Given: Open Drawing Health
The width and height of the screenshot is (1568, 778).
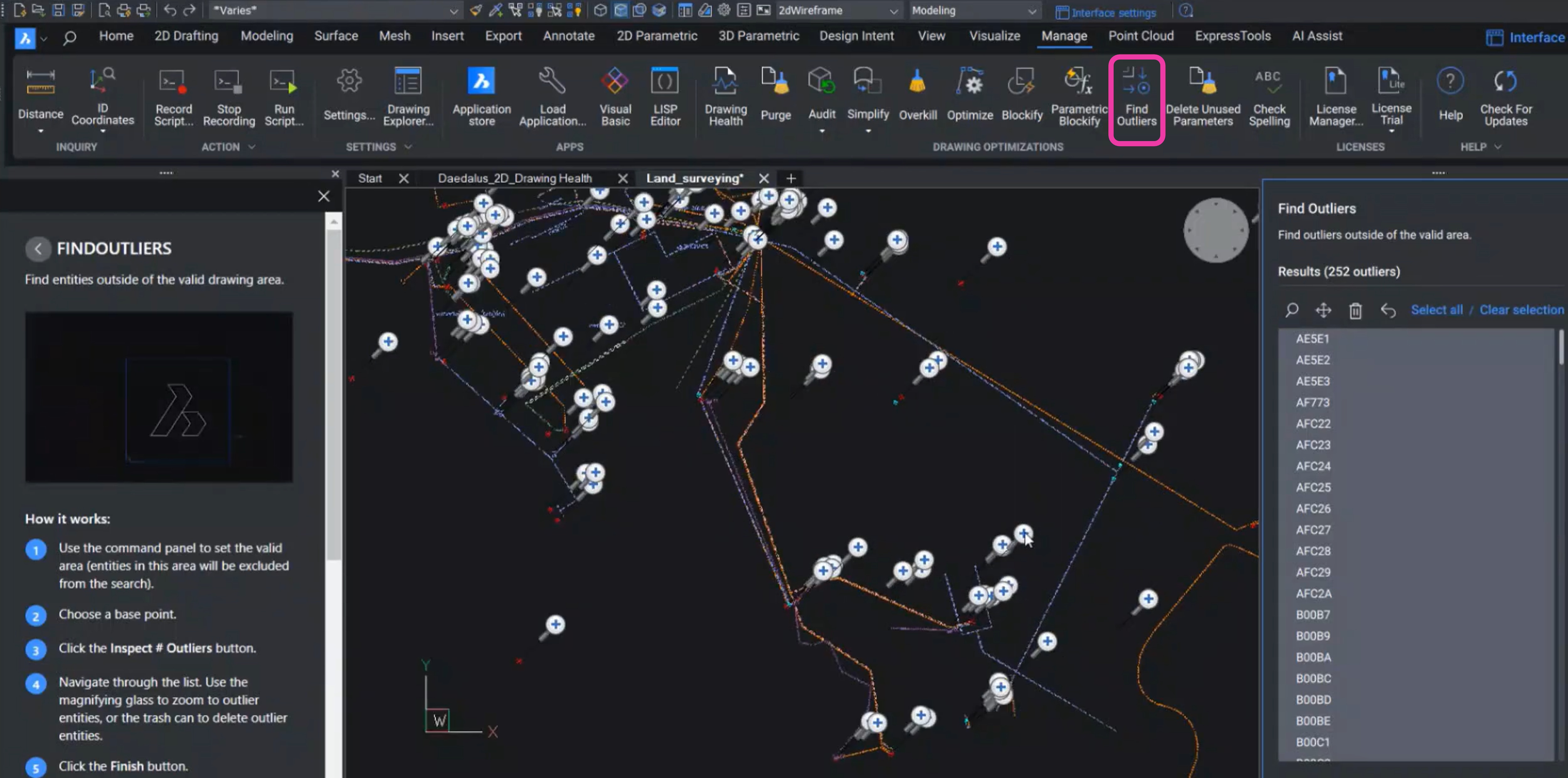Looking at the screenshot, I should 725,94.
